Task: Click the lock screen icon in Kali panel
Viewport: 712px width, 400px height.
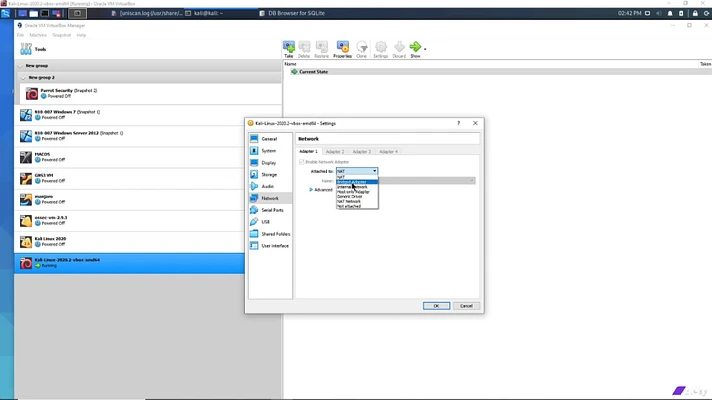Action: (x=695, y=13)
